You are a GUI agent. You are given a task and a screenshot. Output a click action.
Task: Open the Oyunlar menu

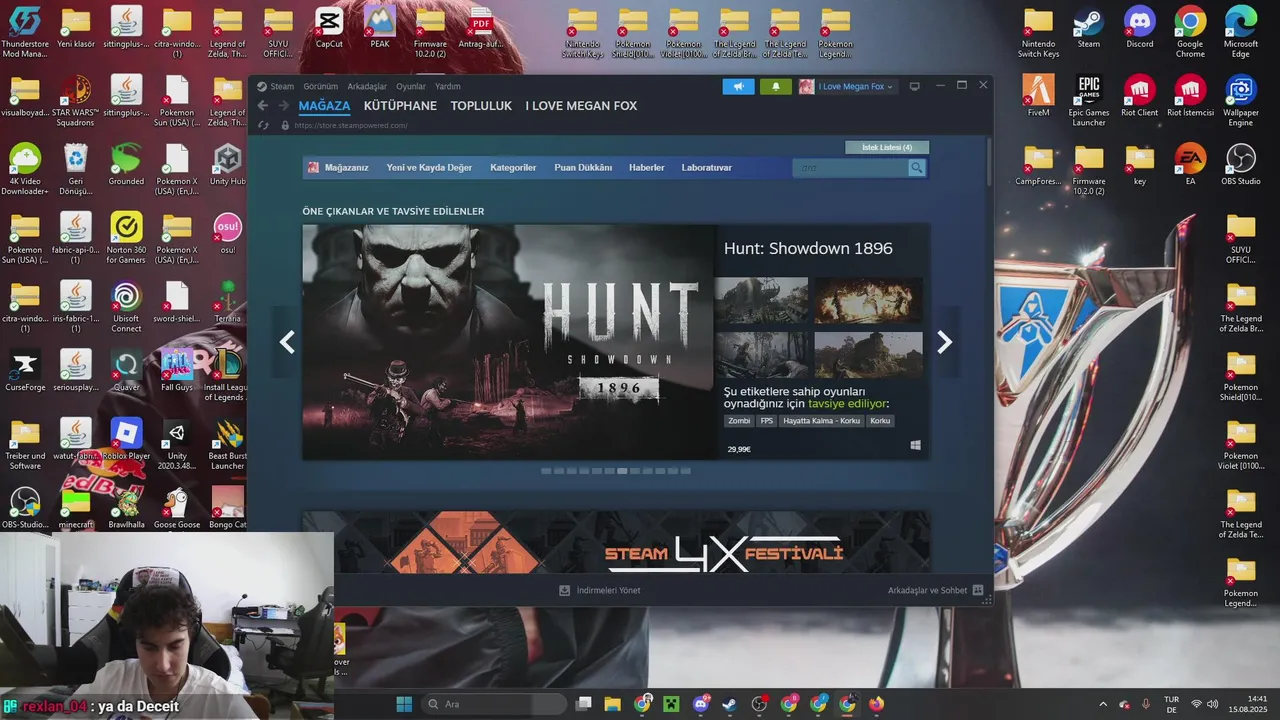(x=411, y=87)
